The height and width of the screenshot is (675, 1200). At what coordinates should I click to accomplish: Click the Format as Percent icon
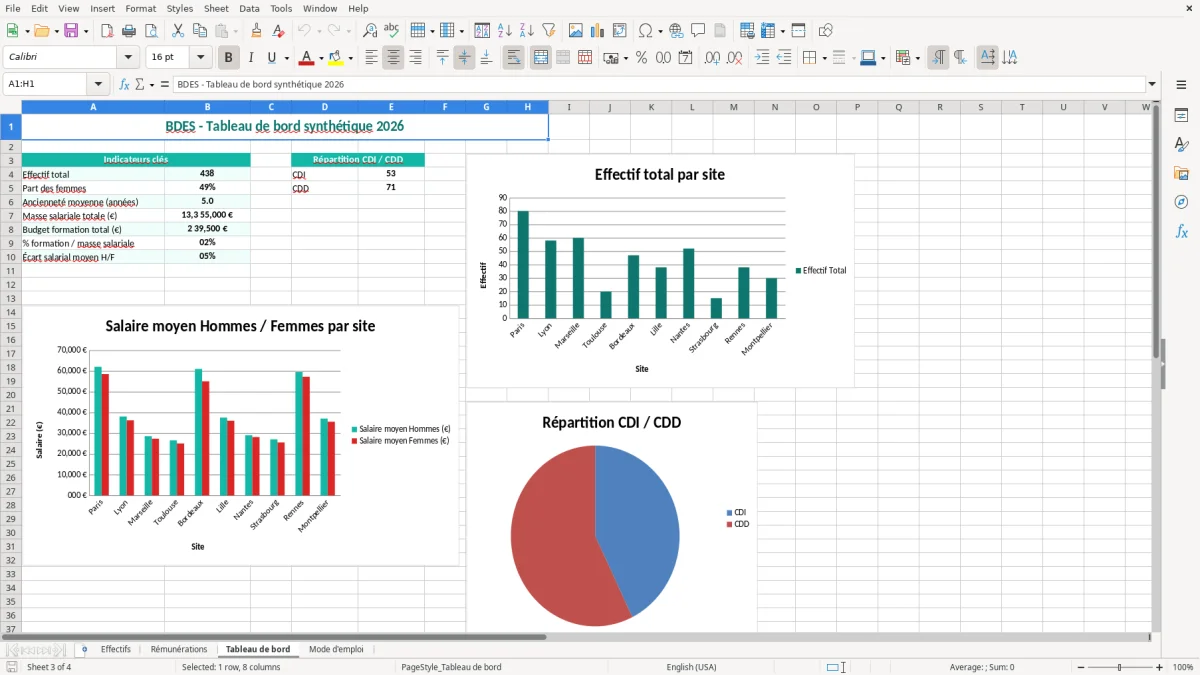point(641,58)
